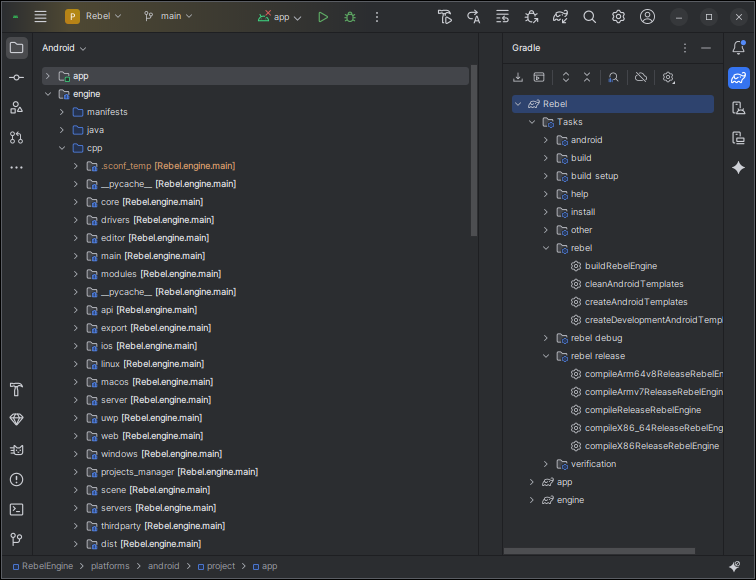Screen dimensions: 756x580
Task: Open more run actions menu
Action: click(377, 17)
